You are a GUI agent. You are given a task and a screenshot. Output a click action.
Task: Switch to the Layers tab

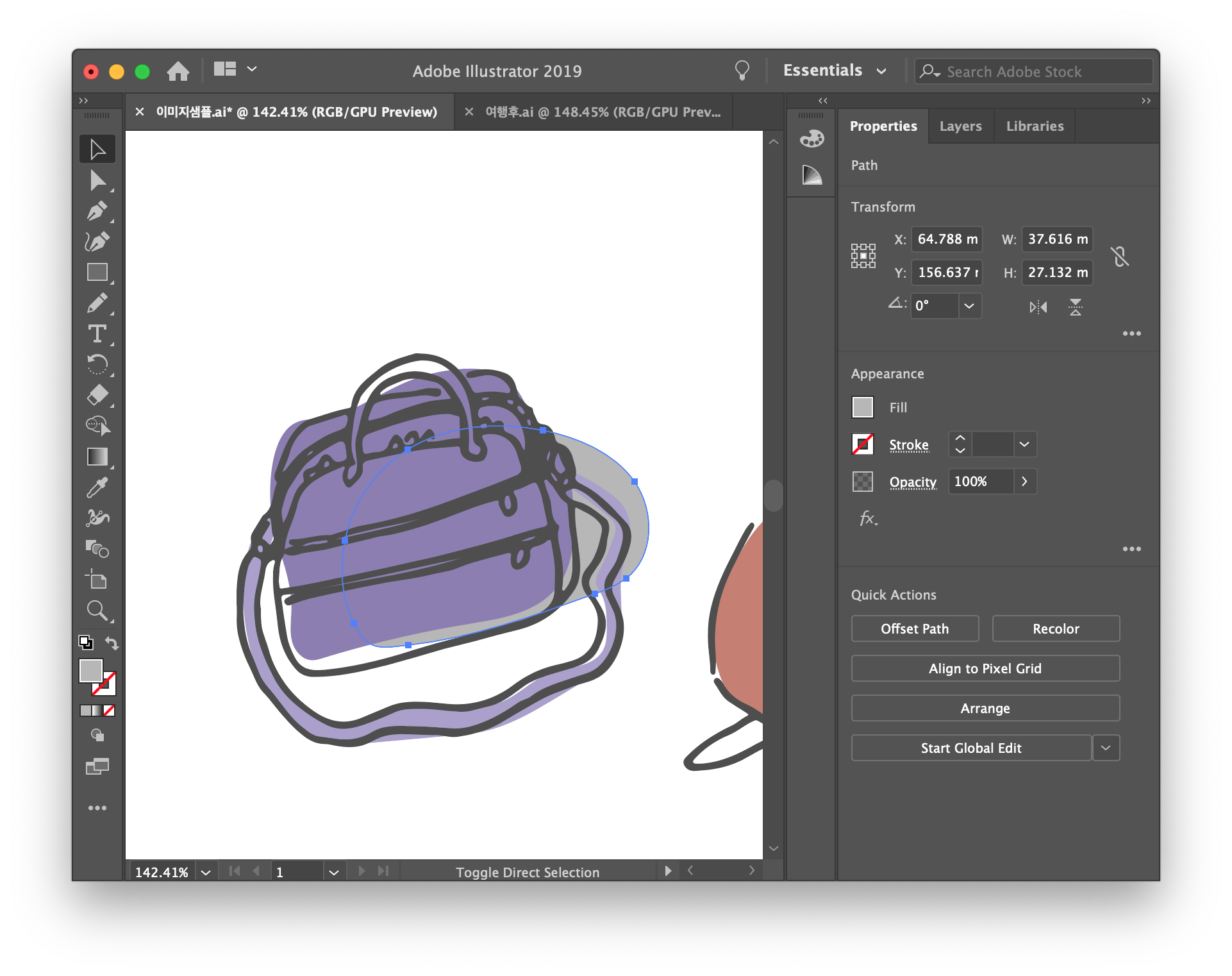[960, 126]
